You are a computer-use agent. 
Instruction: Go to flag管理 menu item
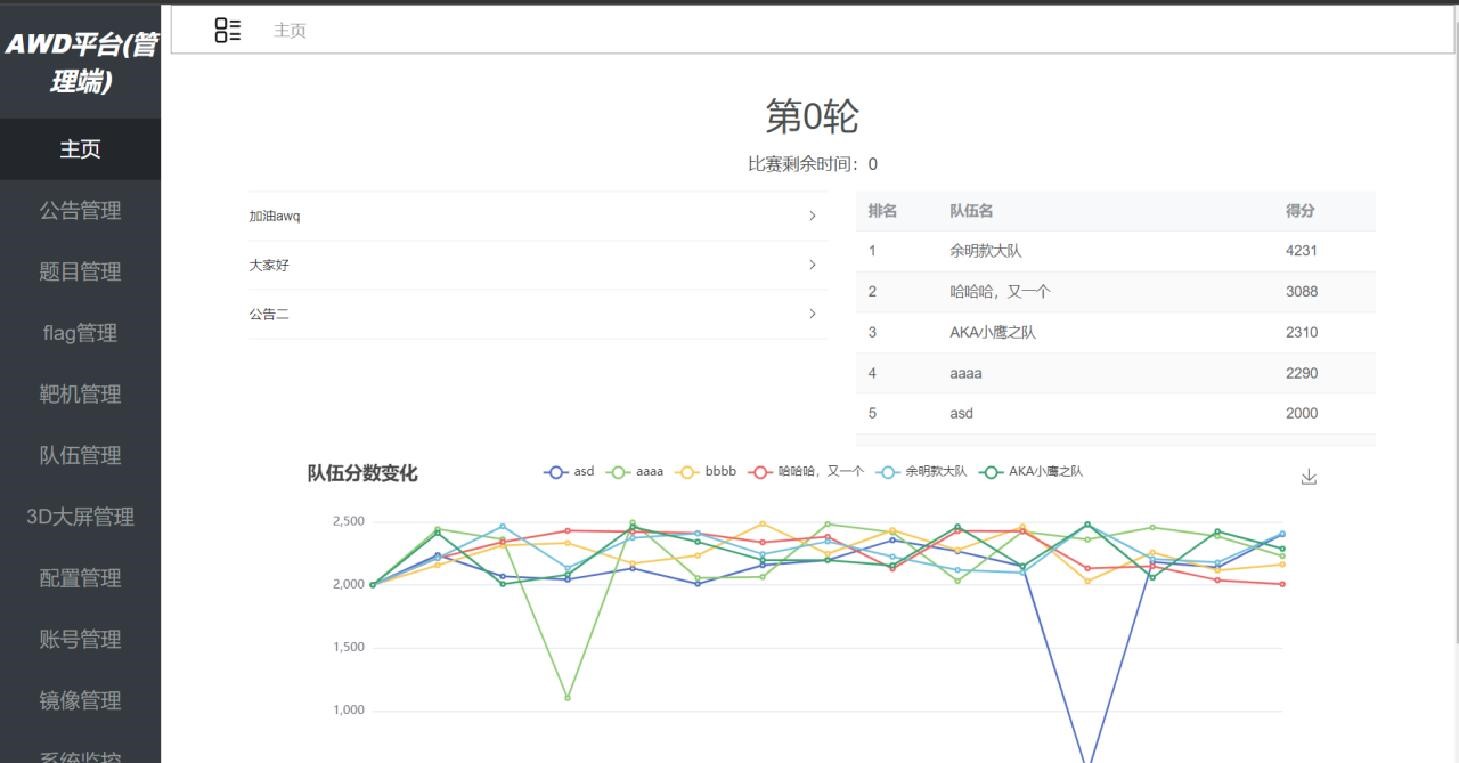80,333
